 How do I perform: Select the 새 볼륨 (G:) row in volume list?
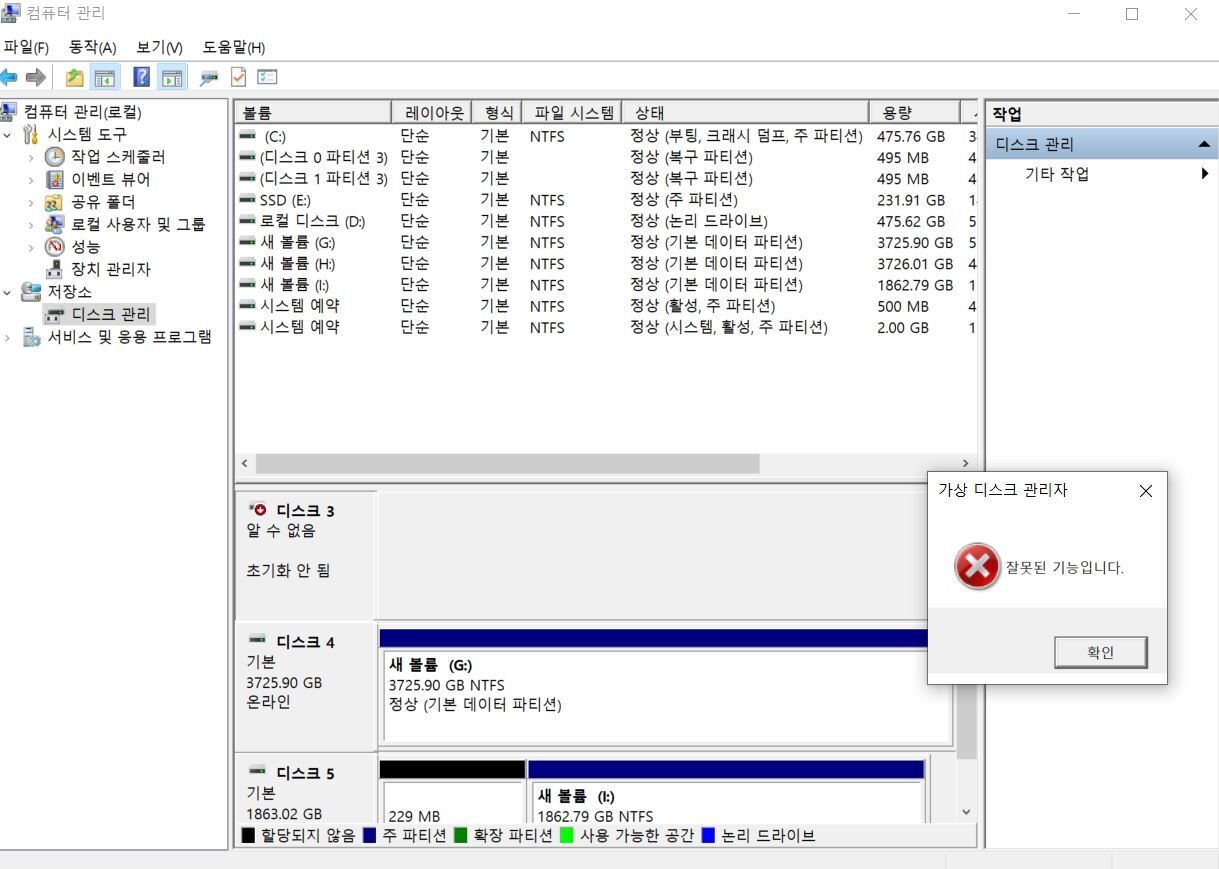coord(605,242)
